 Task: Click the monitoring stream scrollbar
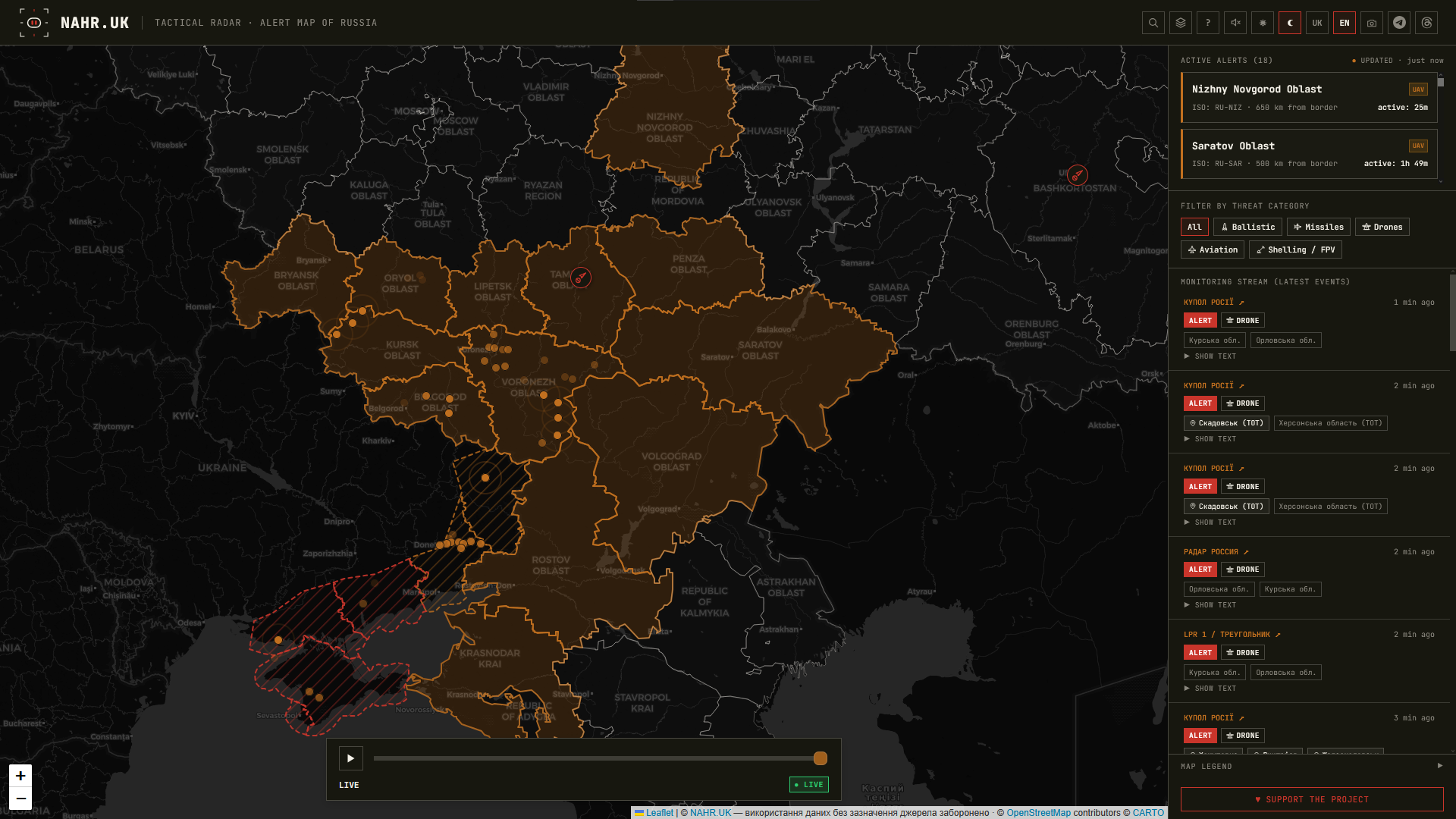pyautogui.click(x=1453, y=311)
